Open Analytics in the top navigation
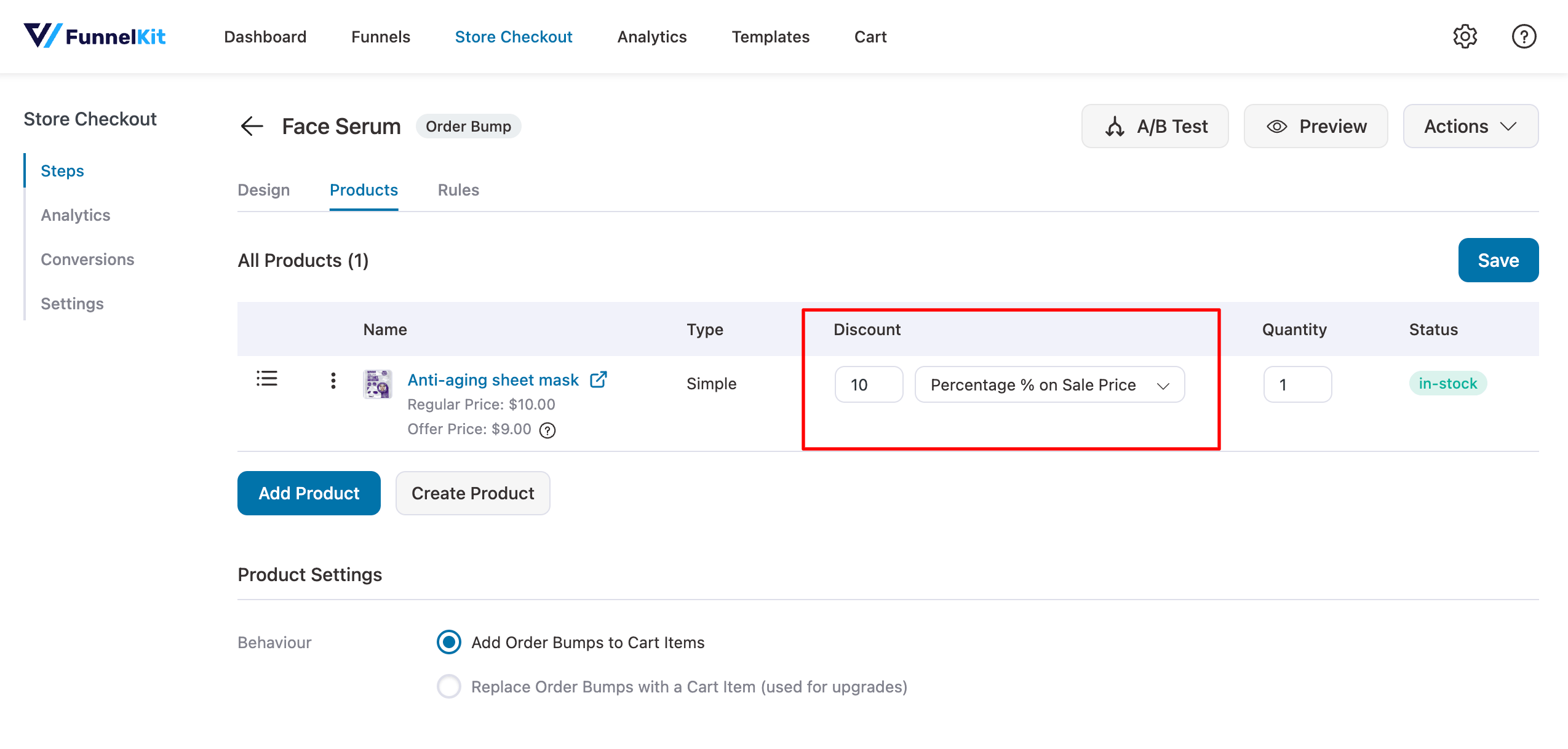The image size is (1568, 749). click(x=651, y=37)
